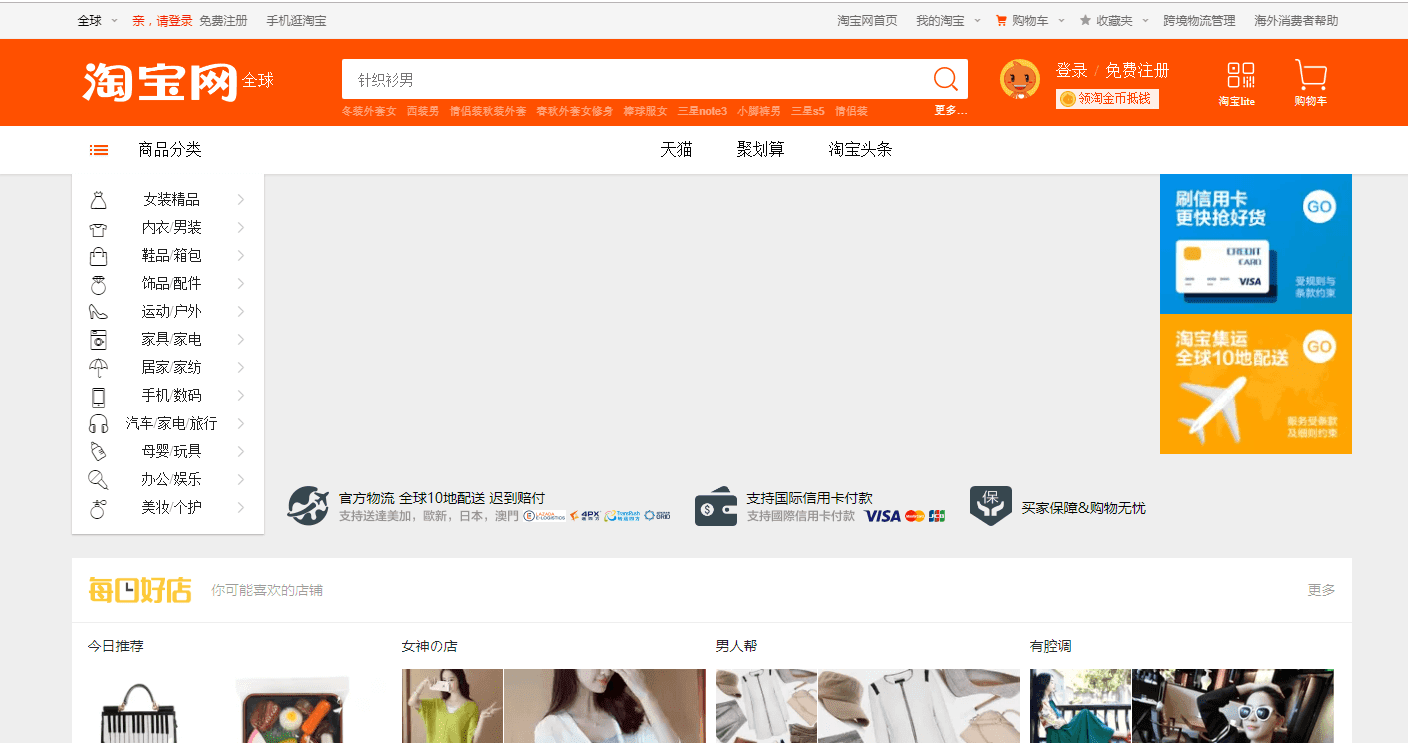Open the 全球 region dropdown
This screenshot has height=743, width=1408.
pyautogui.click(x=98, y=20)
